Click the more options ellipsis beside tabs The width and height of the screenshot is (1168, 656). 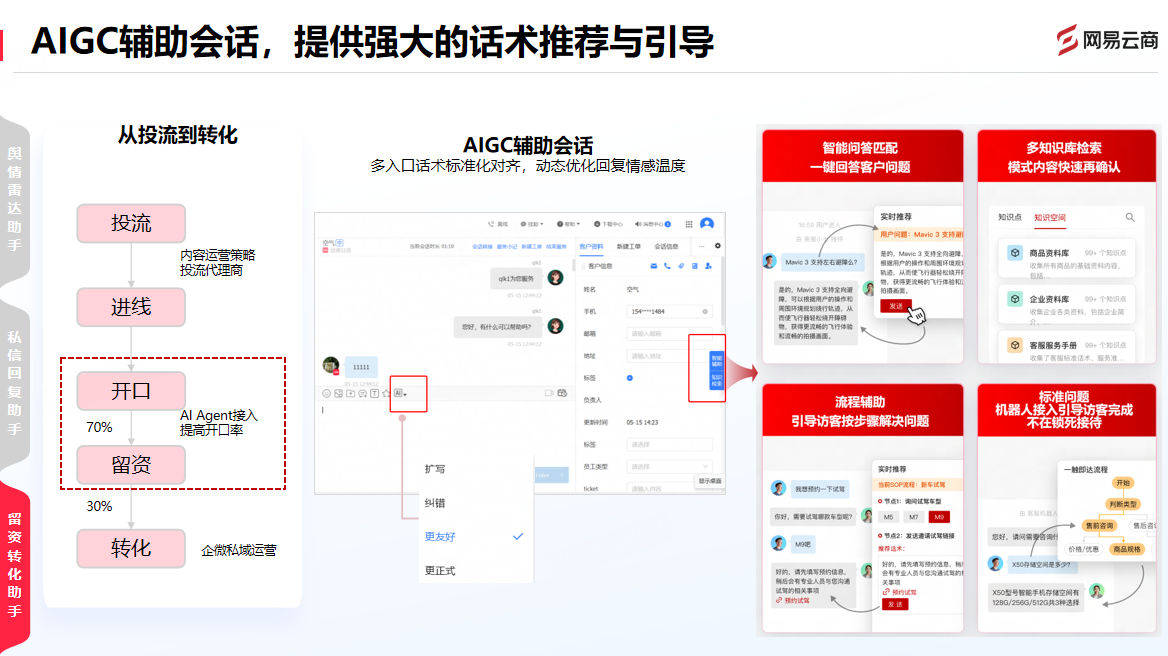coord(702,246)
